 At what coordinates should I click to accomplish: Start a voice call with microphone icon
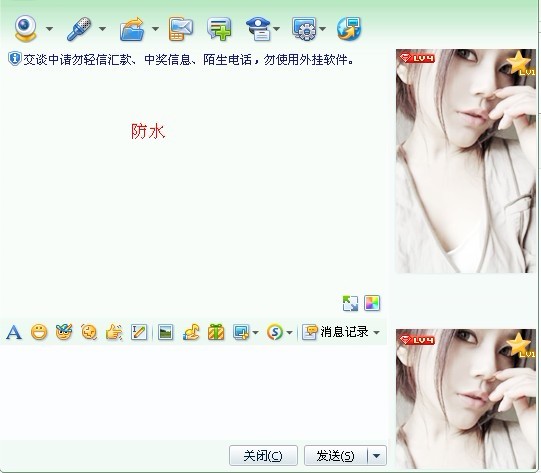click(x=79, y=29)
